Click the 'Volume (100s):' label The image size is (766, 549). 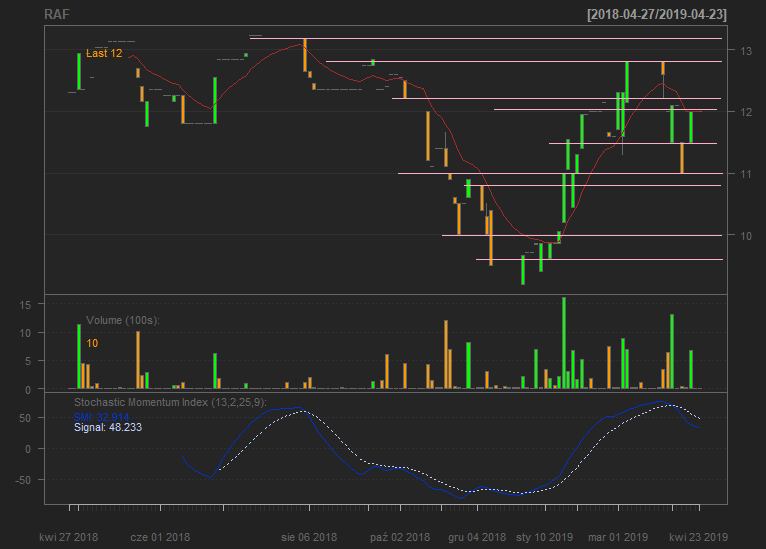[x=123, y=320]
